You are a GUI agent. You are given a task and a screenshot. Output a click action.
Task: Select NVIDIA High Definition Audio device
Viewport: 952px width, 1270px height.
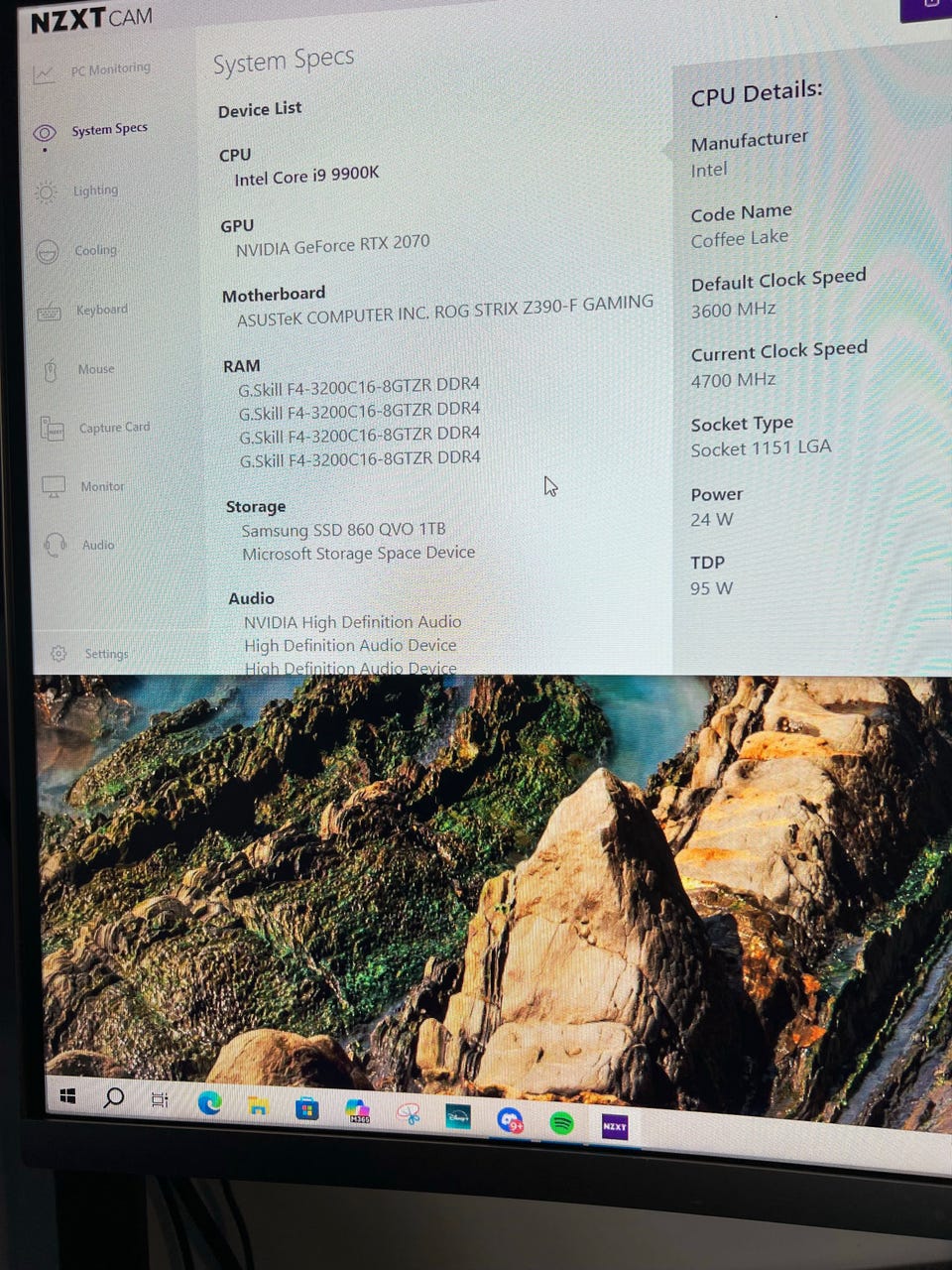(x=352, y=622)
